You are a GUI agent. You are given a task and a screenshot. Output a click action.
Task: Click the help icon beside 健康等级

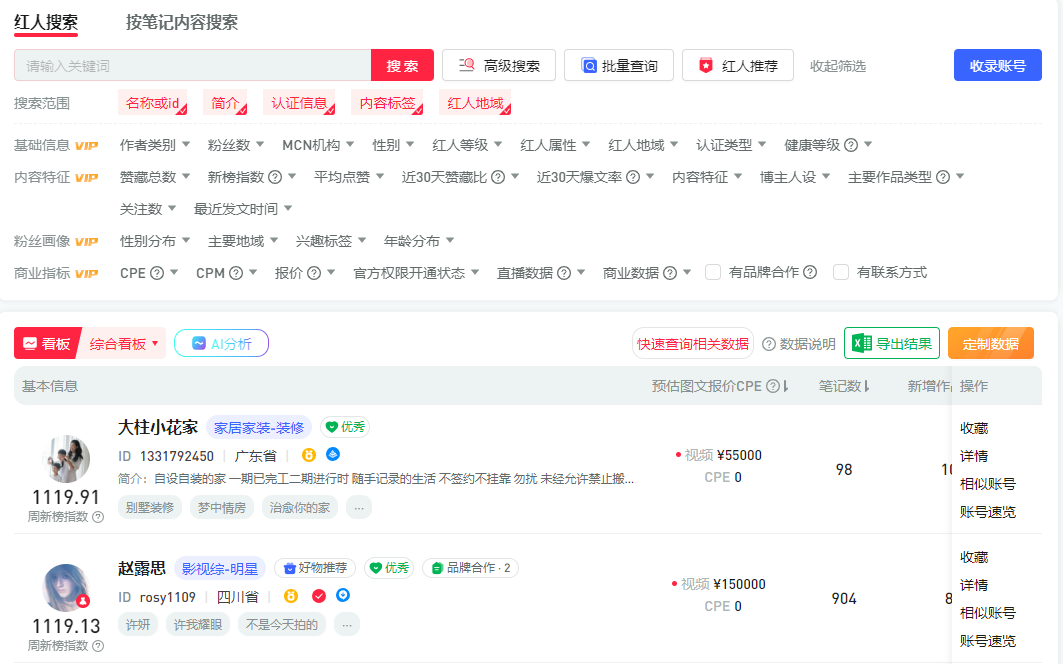tap(851, 145)
